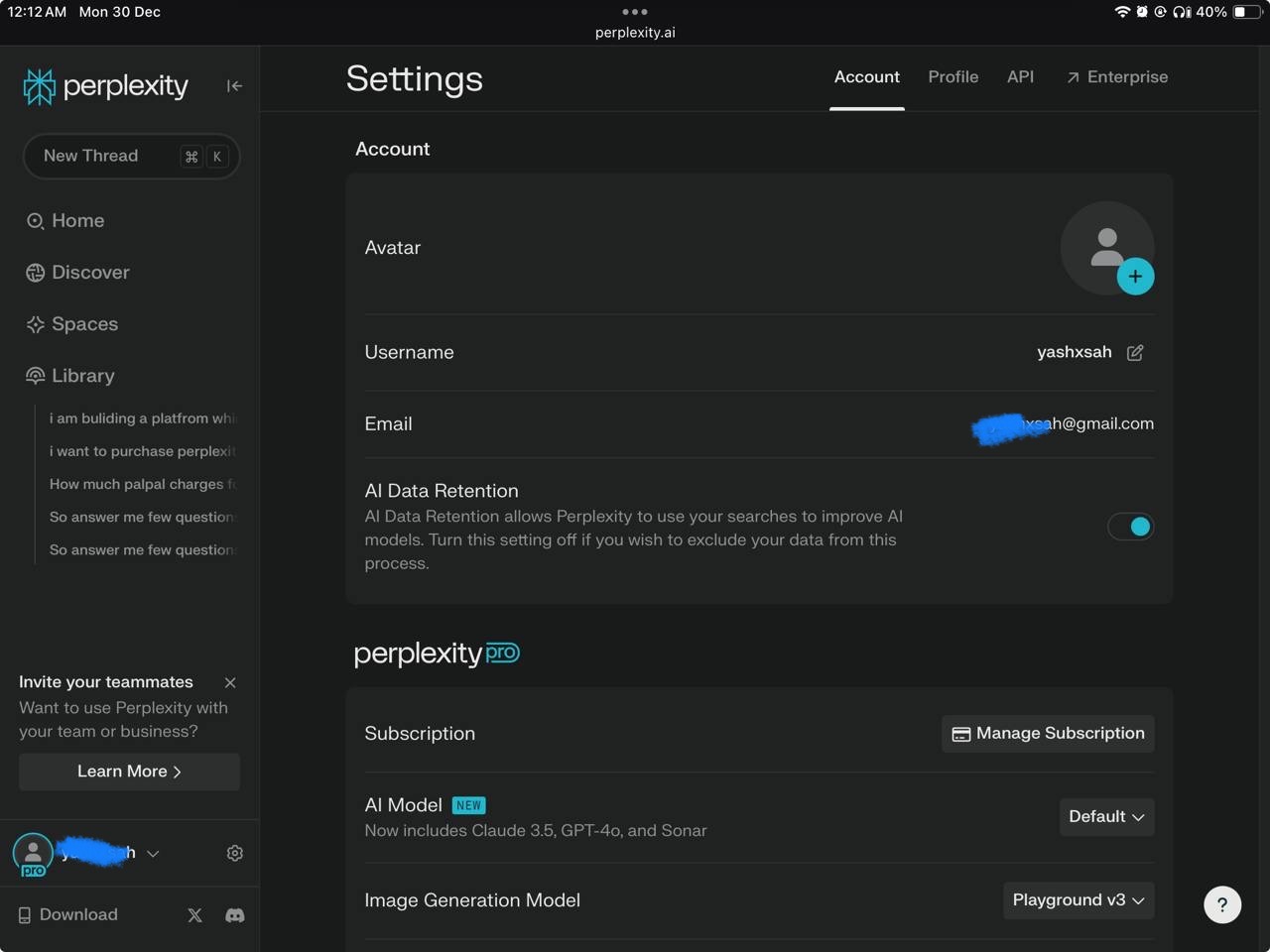Image resolution: width=1270 pixels, height=952 pixels.
Task: Click the user avatar with pro badge
Action: 33,854
